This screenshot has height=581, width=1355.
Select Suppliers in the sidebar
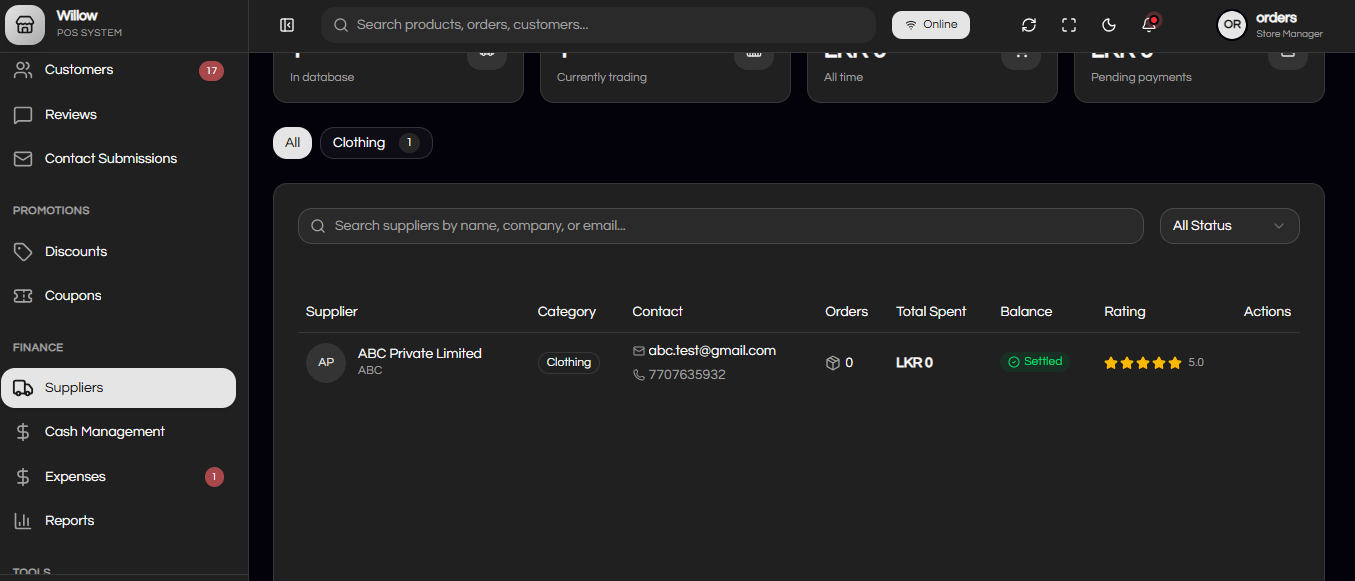point(118,388)
